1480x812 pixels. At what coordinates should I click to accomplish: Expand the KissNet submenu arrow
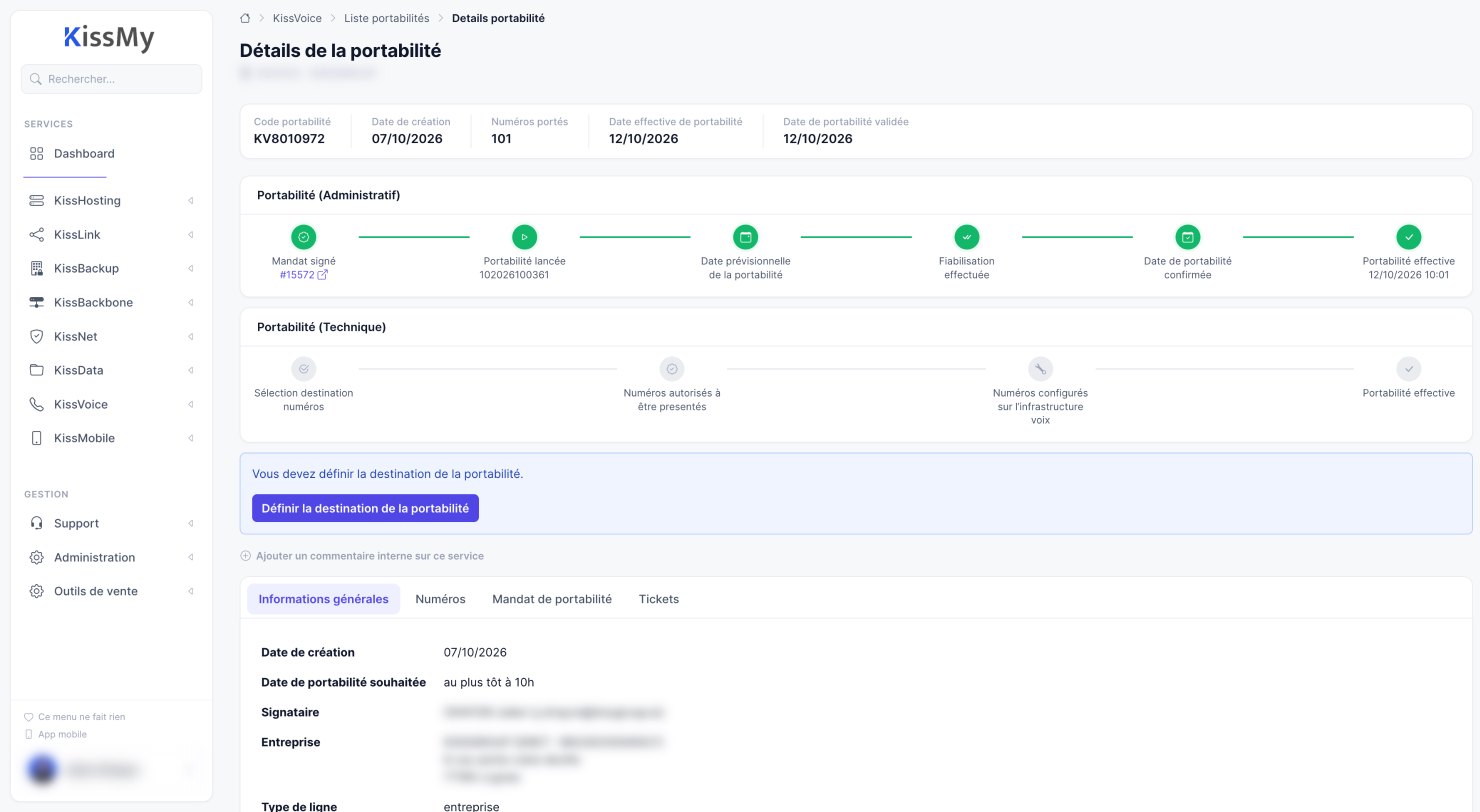[x=190, y=337]
